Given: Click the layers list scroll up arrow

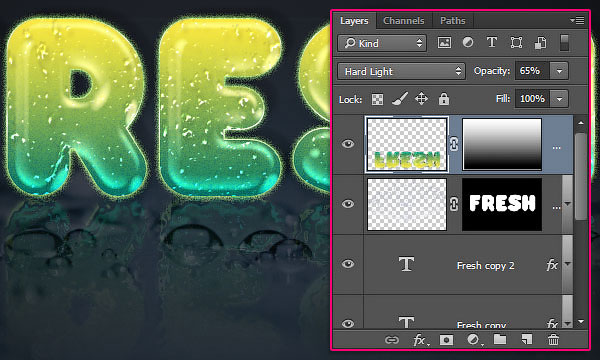Looking at the screenshot, I should click(x=581, y=123).
